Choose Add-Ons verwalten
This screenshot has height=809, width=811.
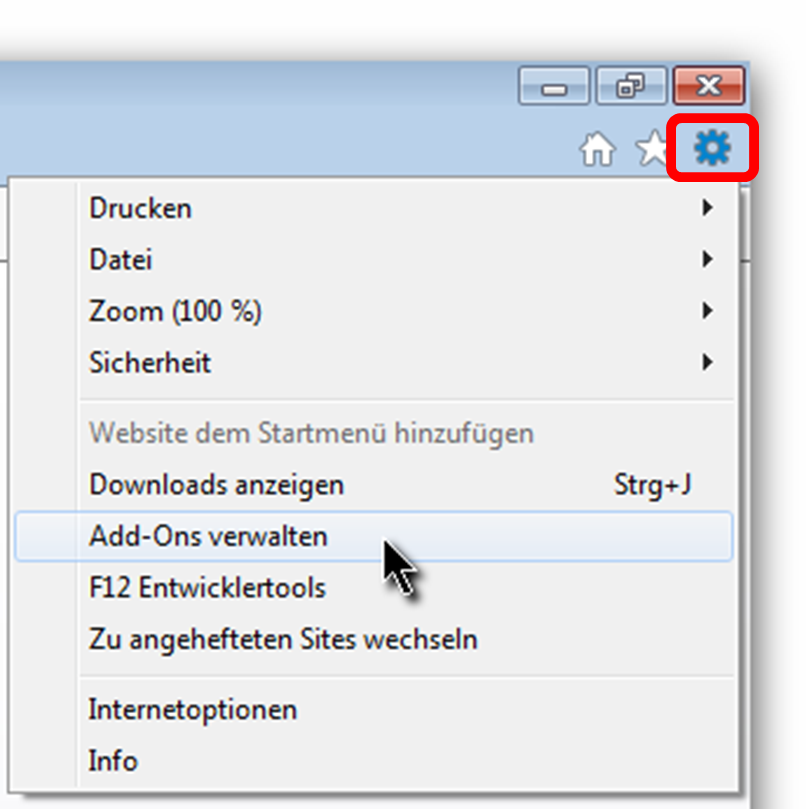(373, 536)
